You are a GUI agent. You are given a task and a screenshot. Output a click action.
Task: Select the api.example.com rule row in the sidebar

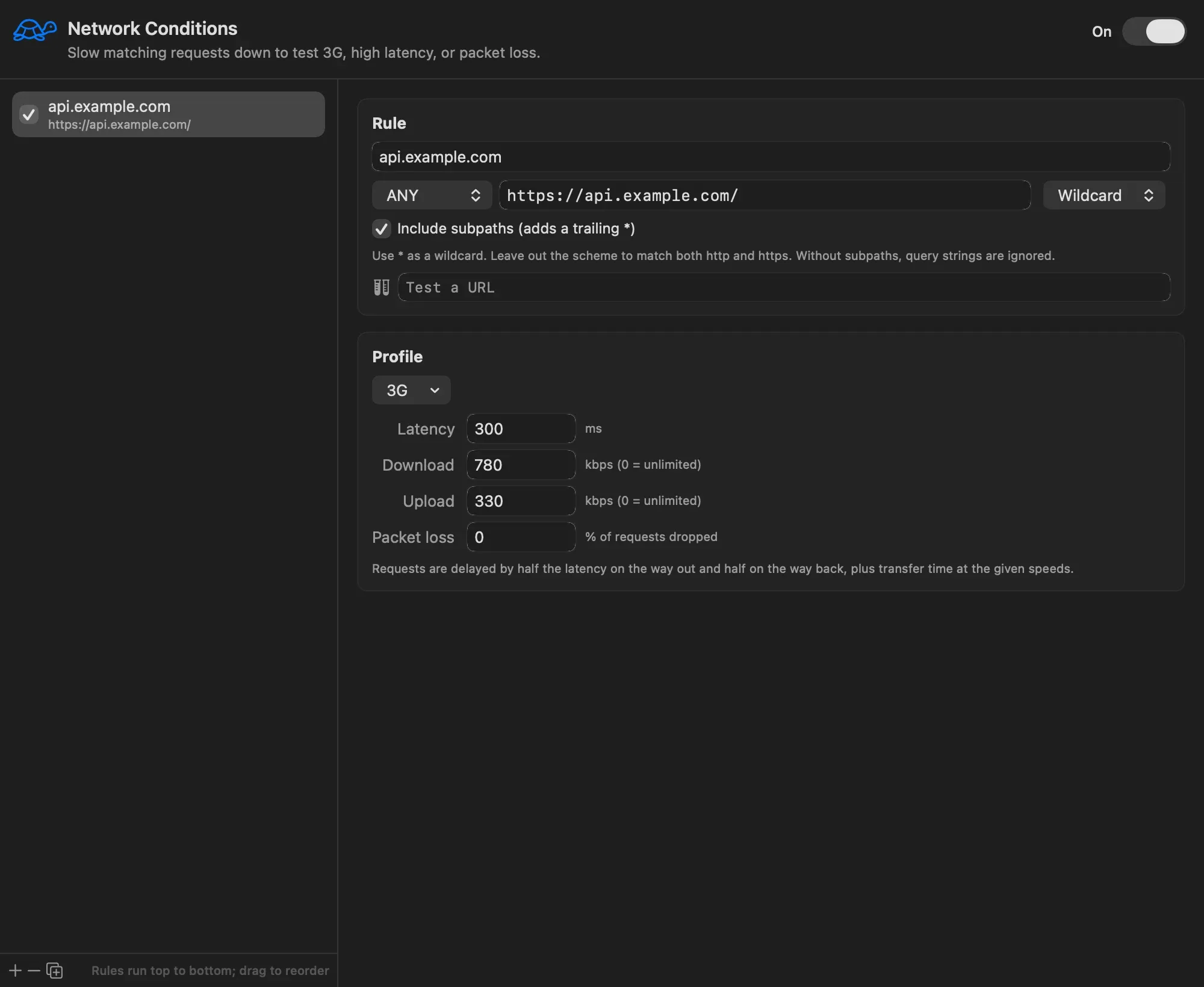tap(169, 114)
